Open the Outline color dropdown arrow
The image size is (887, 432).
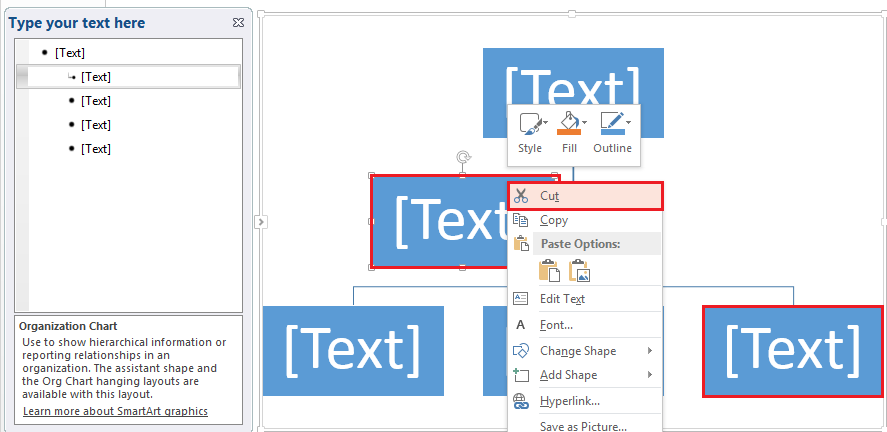pyautogui.click(x=628, y=122)
